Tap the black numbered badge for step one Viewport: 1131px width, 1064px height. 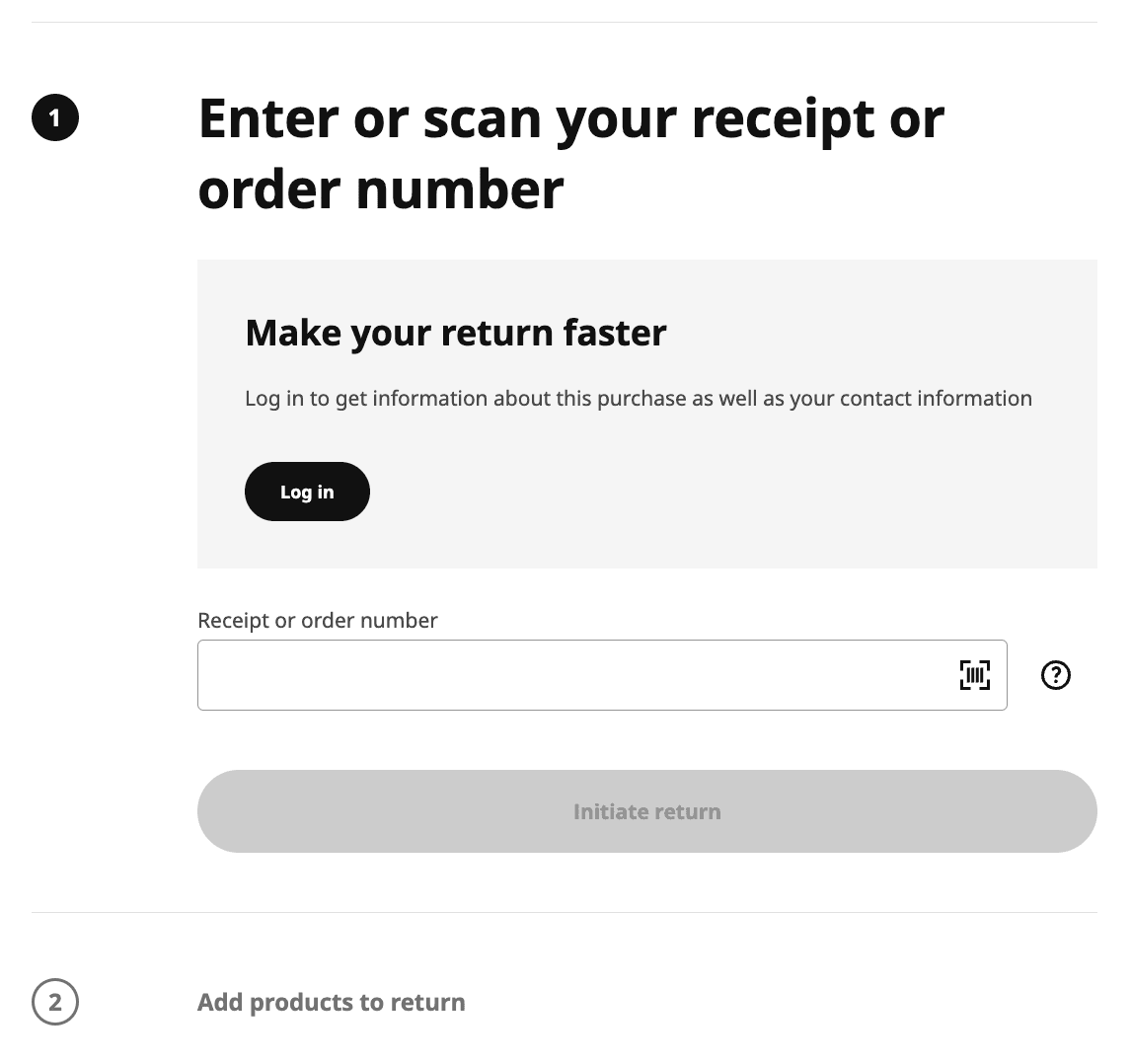pyautogui.click(x=55, y=116)
